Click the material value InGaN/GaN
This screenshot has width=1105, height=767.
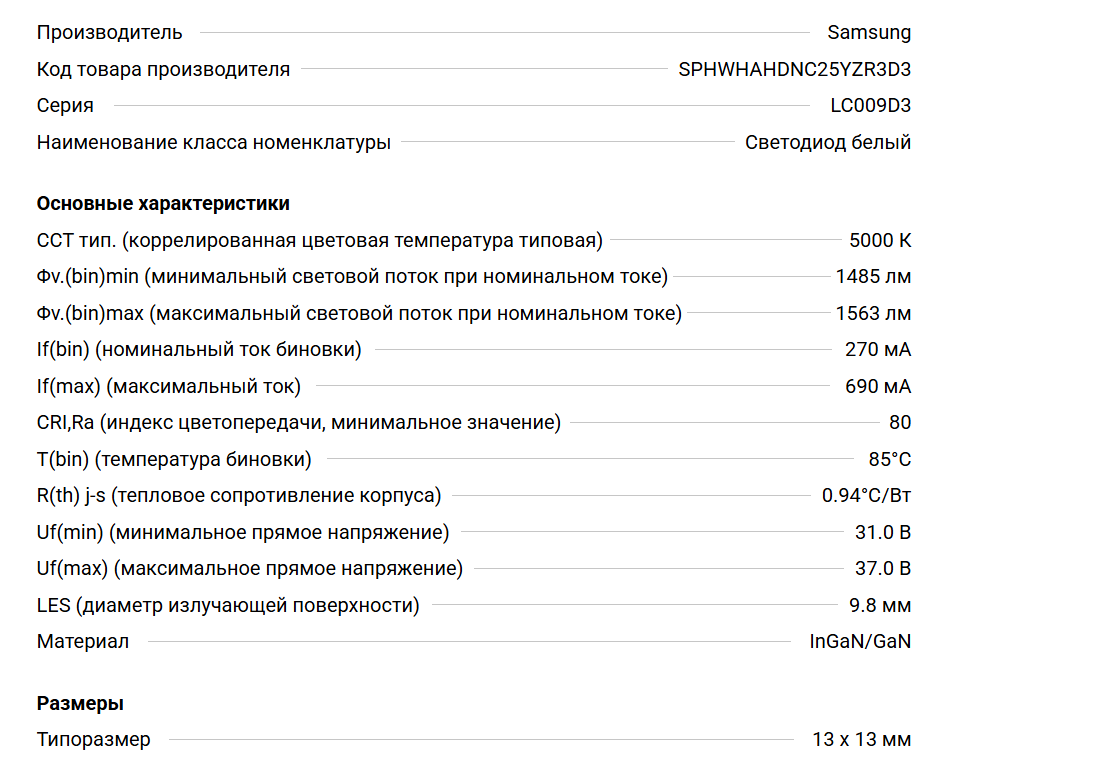tap(860, 641)
